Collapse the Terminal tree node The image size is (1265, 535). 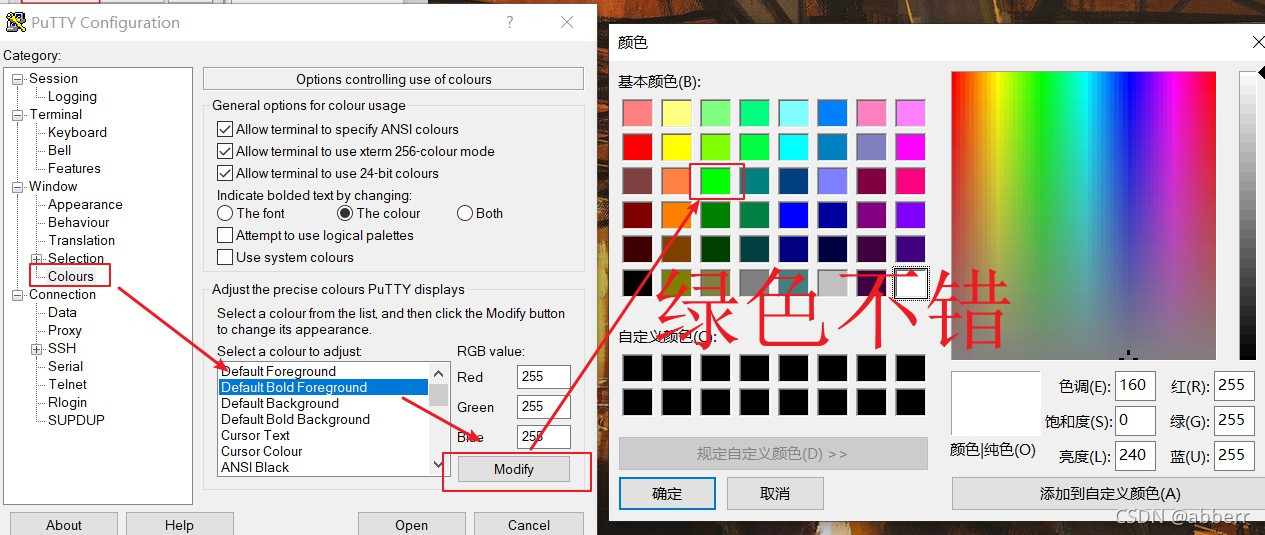(17, 115)
